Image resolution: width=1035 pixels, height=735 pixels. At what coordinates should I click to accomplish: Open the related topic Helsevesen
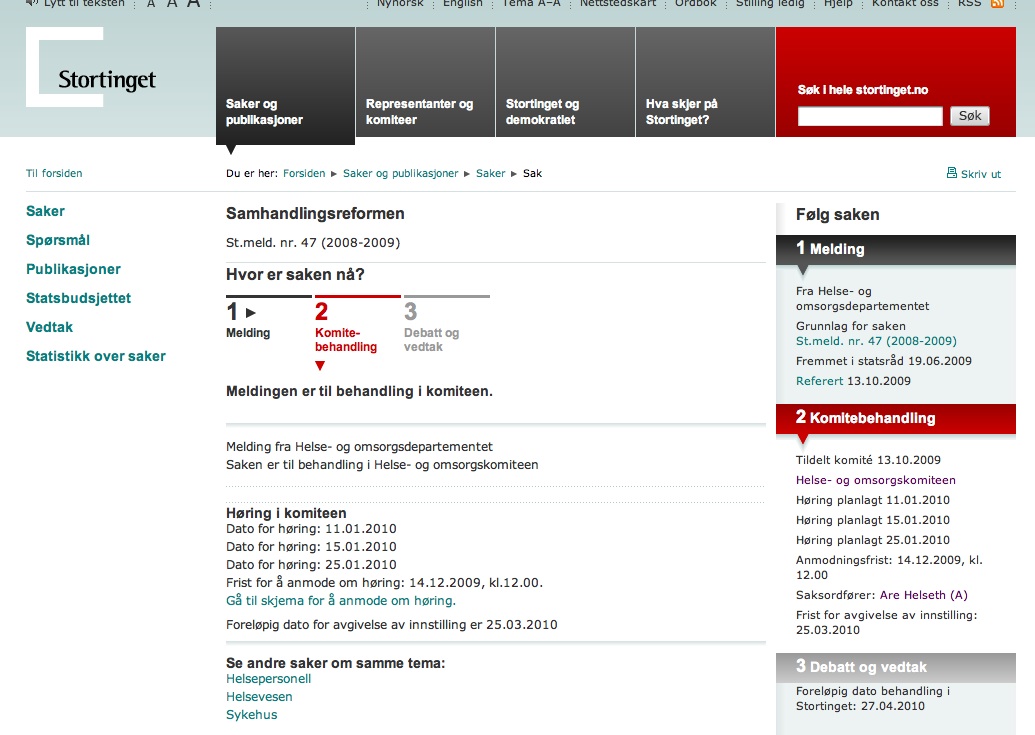coord(259,697)
